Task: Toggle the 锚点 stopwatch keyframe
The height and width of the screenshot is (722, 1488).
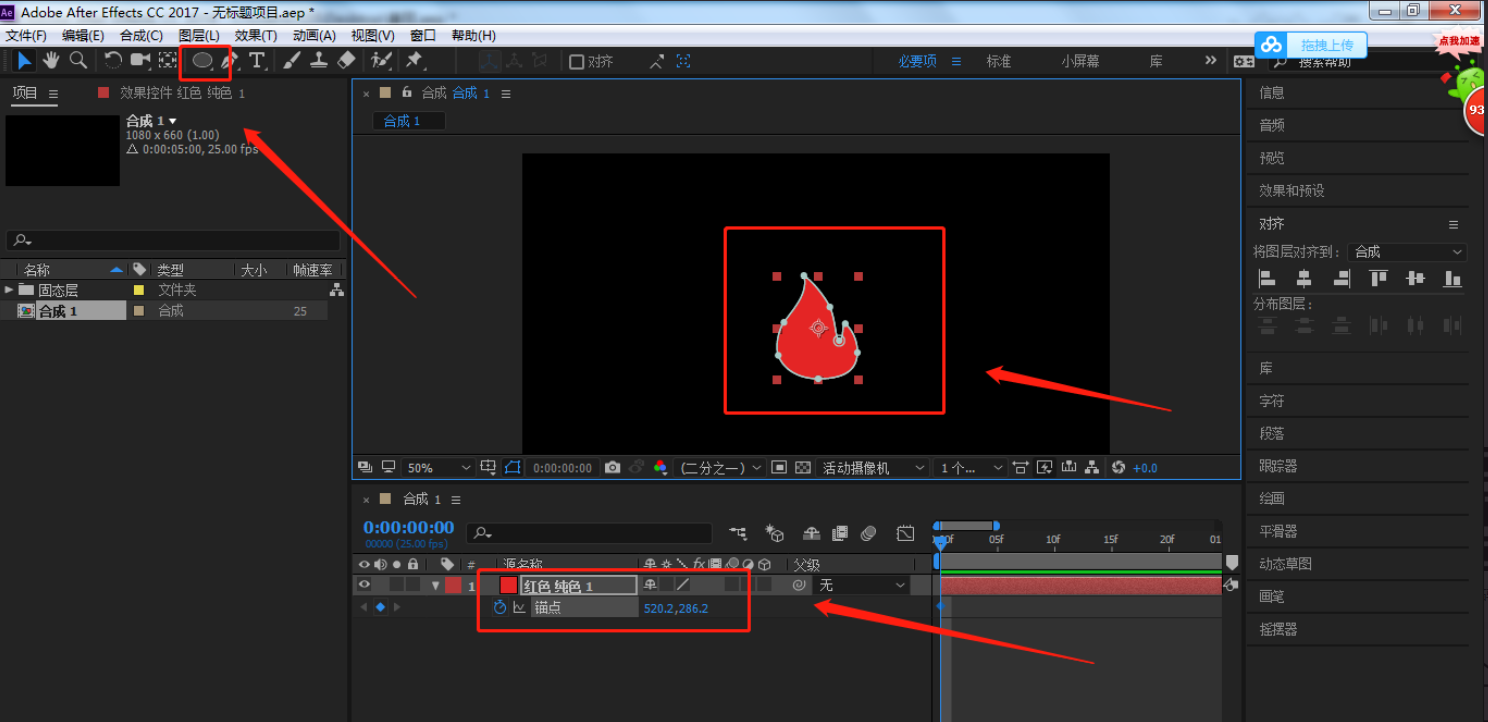Action: click(x=500, y=607)
